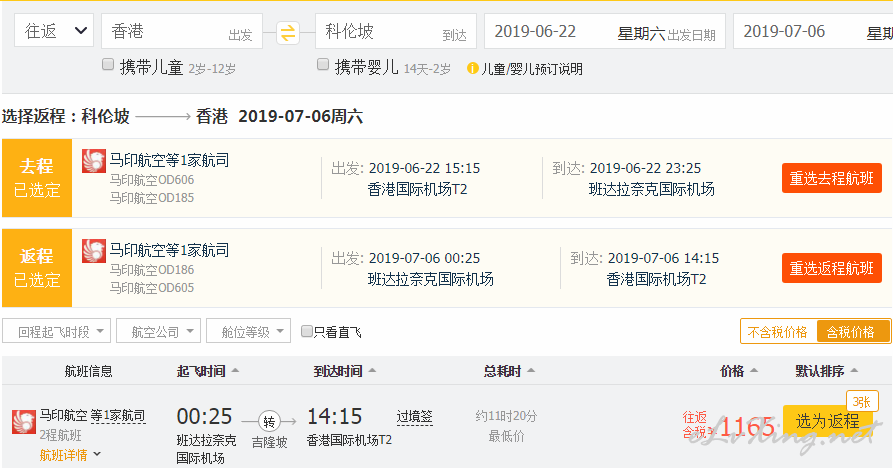Sort by departure time arrow
893x468 pixels.
point(235,371)
